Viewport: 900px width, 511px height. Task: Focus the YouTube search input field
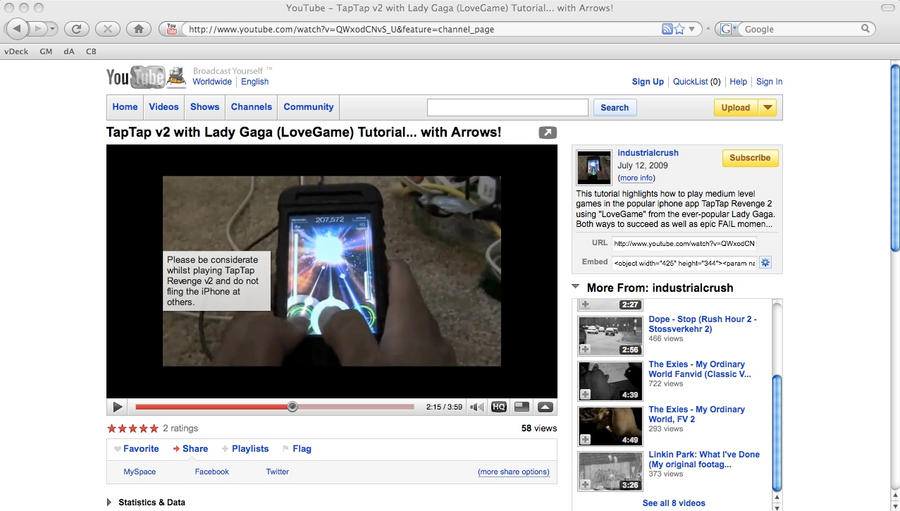(507, 107)
